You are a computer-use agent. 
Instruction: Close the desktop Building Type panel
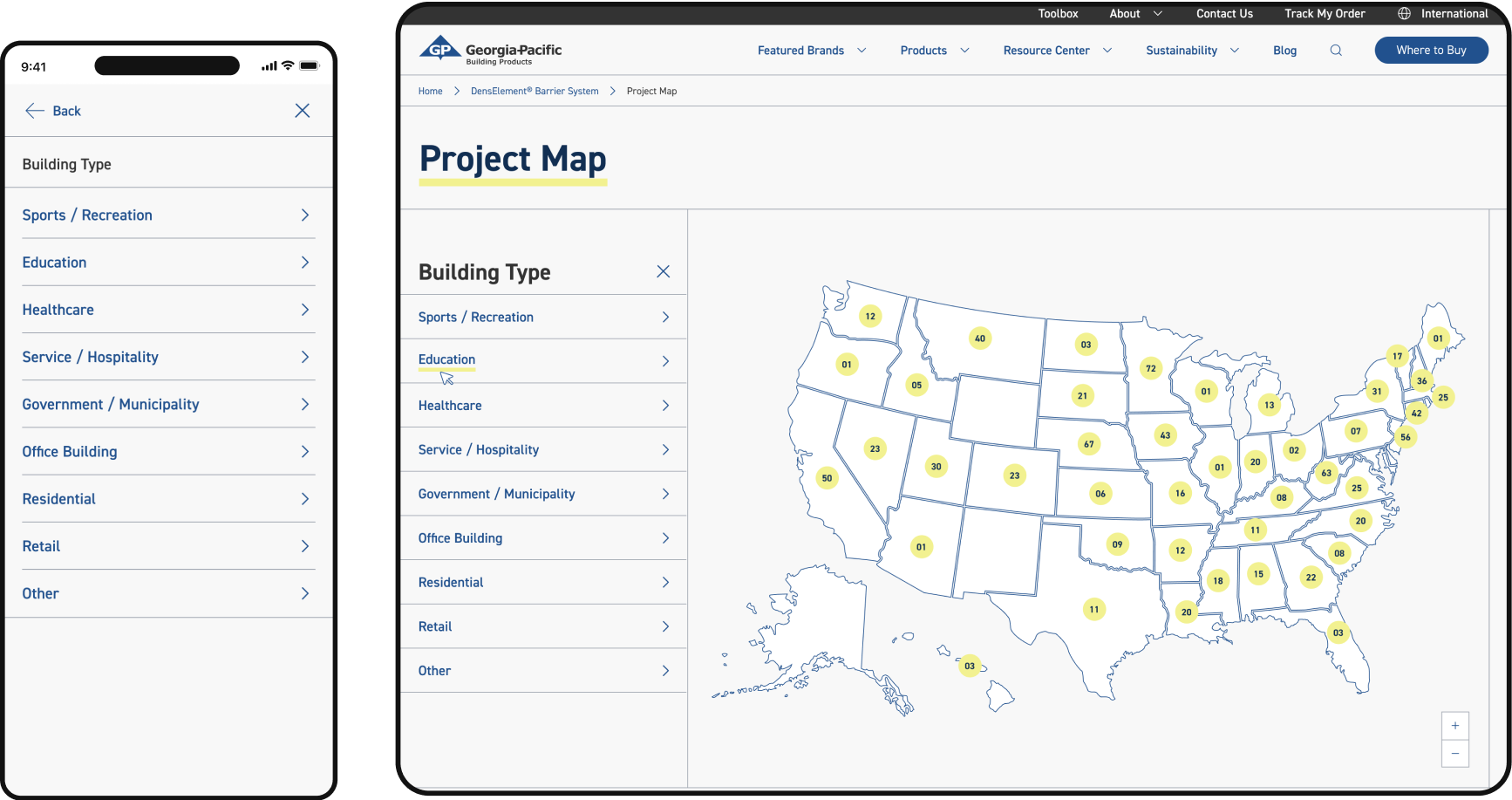[664, 272]
